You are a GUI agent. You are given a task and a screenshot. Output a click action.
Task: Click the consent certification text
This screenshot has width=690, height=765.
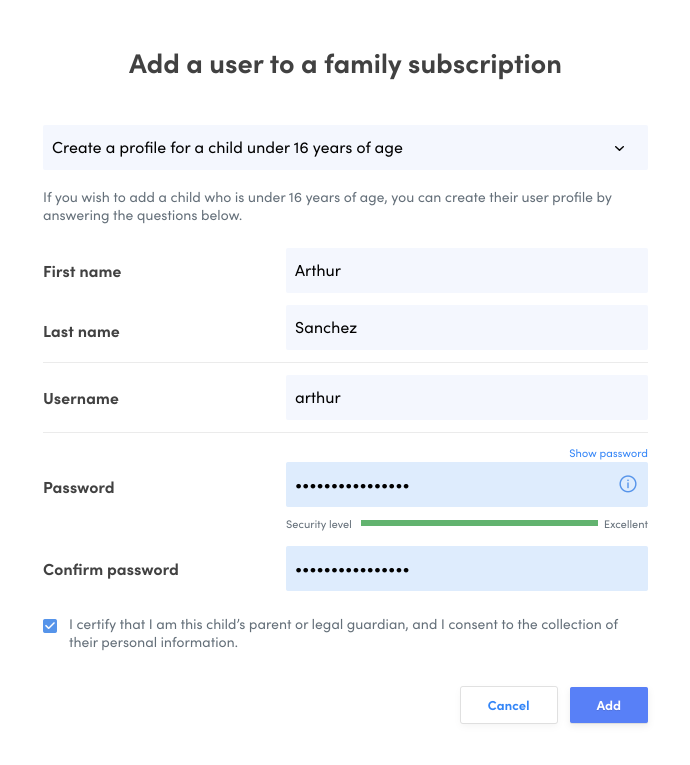point(343,634)
